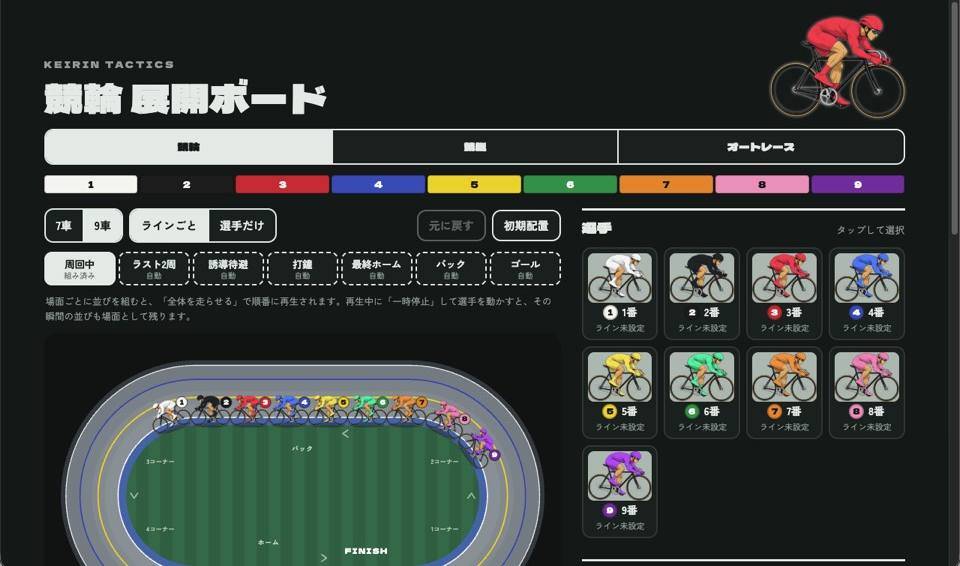The height and width of the screenshot is (566, 960).
Task: Click the タップして選択 hint text
Action: (x=870, y=230)
